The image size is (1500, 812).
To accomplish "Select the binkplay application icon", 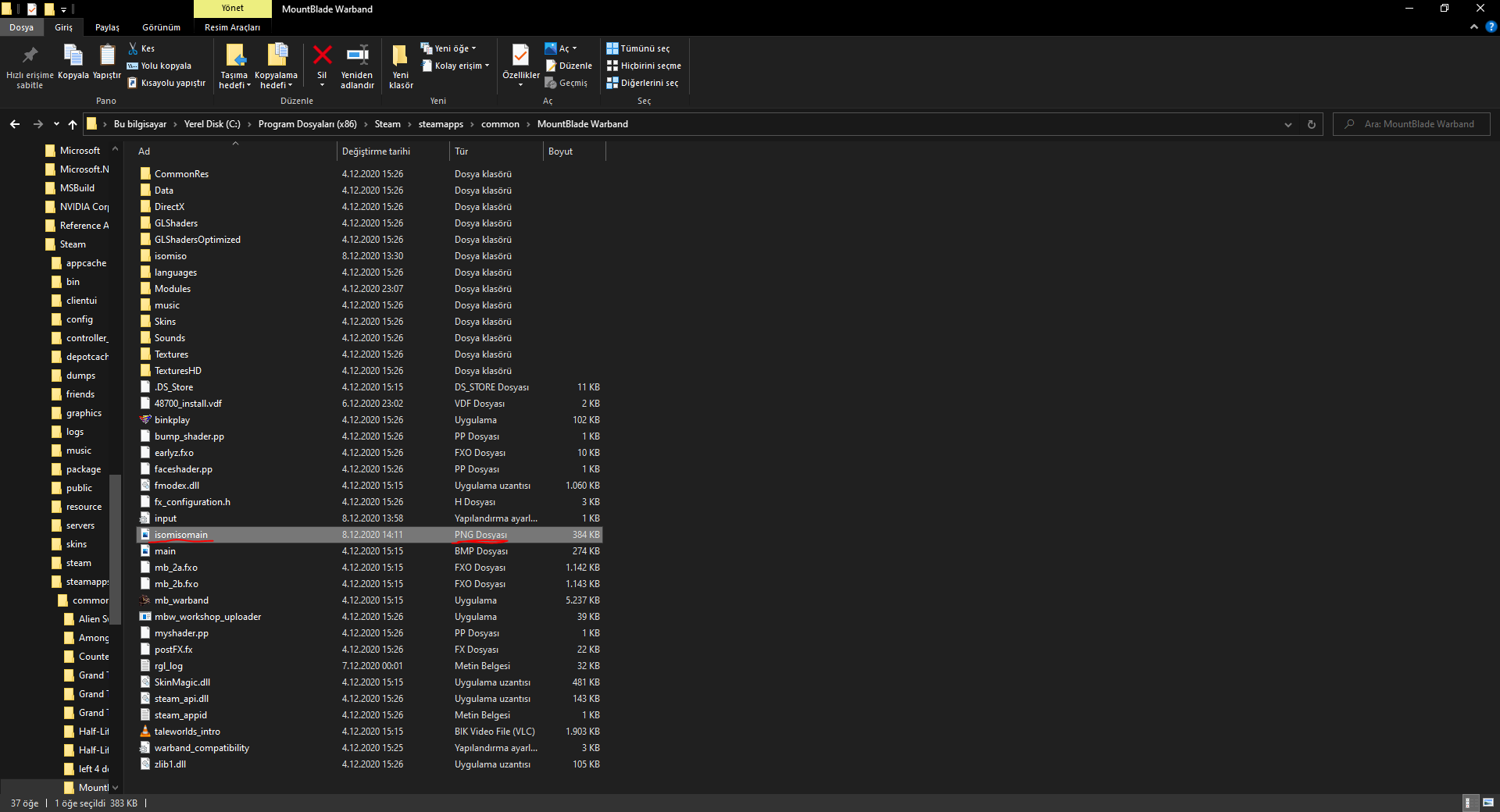I will tap(145, 420).
